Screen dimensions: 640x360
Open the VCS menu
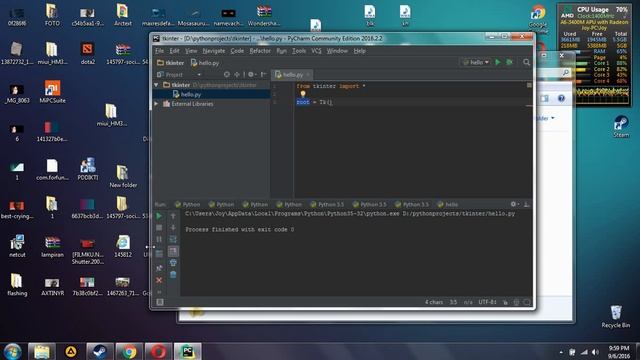[x=316, y=51]
